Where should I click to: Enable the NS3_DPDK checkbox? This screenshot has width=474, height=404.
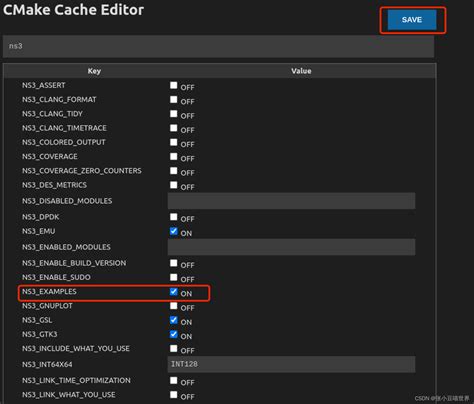click(x=173, y=217)
